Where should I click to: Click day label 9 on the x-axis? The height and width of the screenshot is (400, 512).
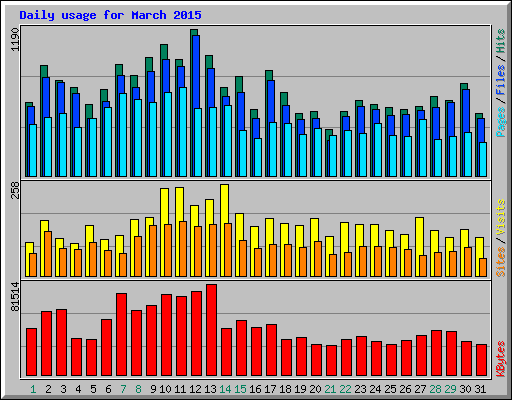click(153, 389)
